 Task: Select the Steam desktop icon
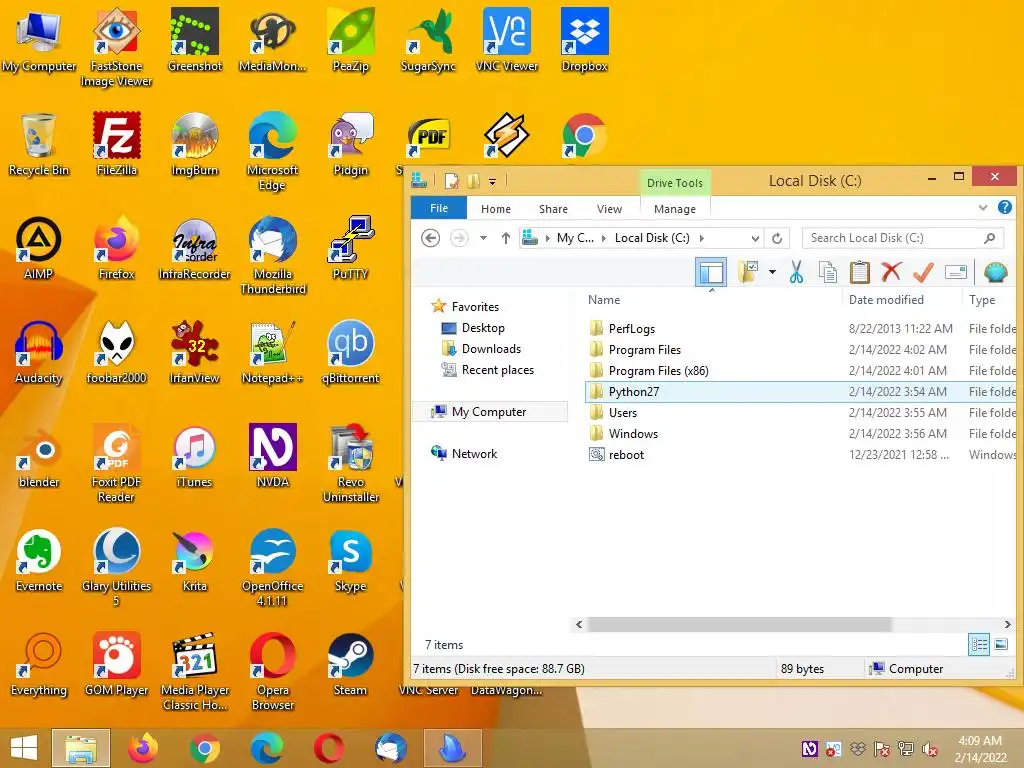tap(350, 664)
